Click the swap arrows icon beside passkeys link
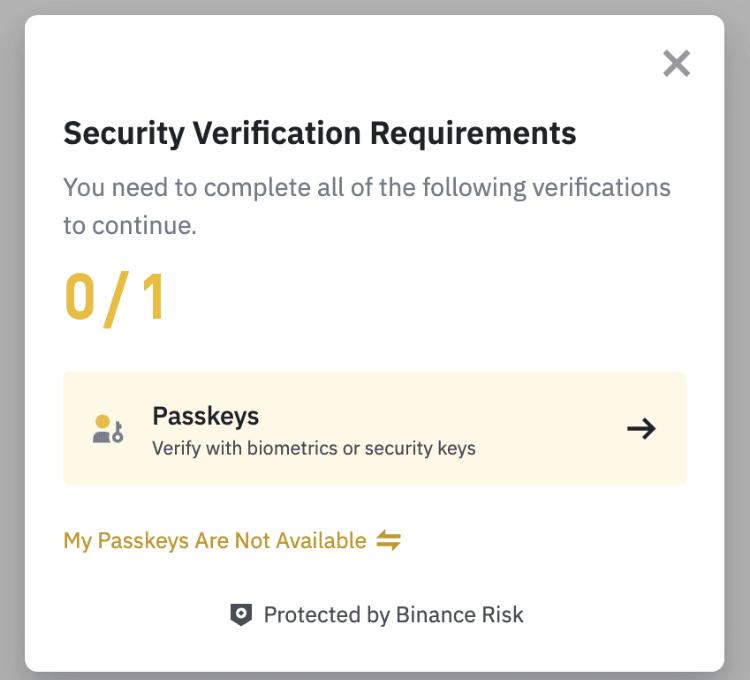 tap(389, 541)
